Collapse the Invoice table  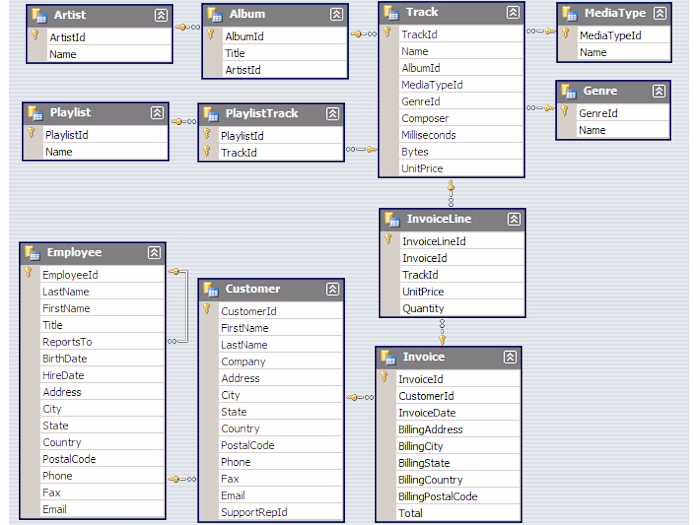510,357
